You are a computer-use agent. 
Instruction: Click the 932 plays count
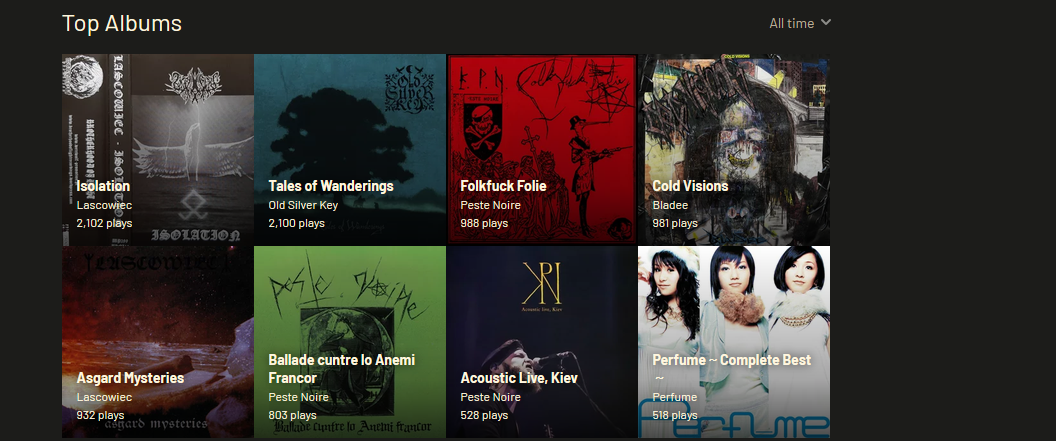(x=100, y=415)
